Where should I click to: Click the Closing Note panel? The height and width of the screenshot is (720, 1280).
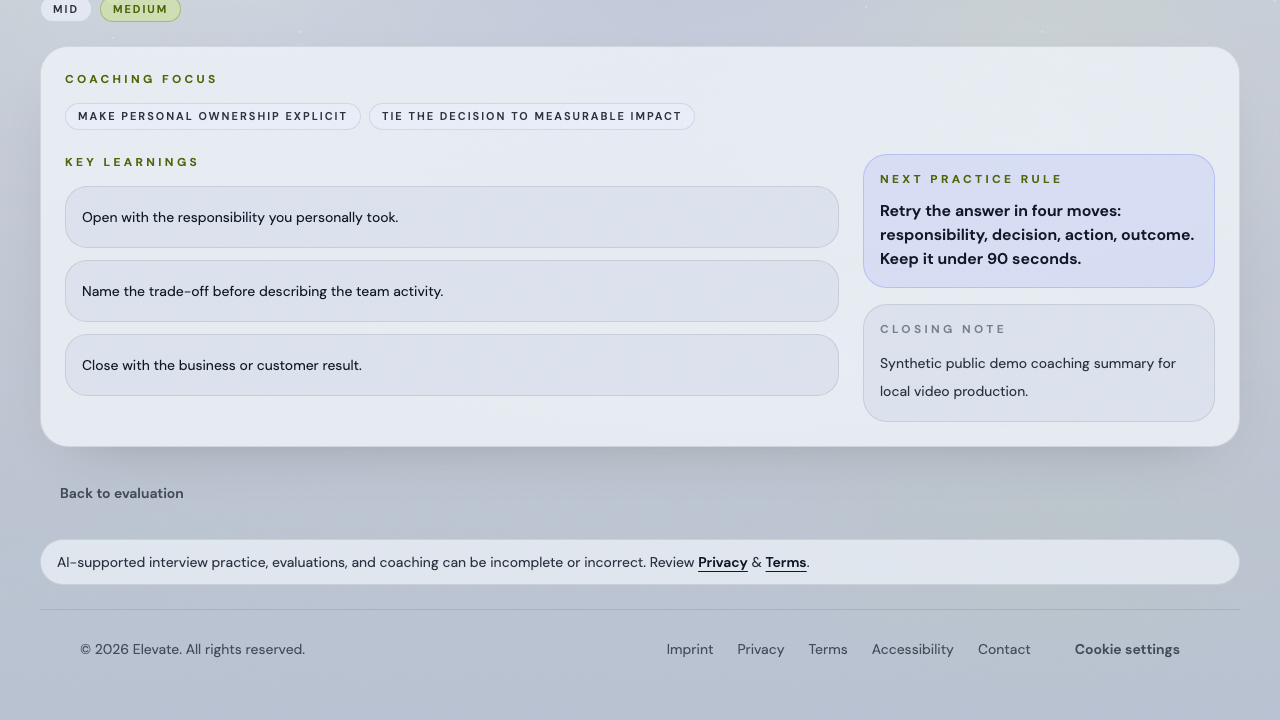click(x=1039, y=363)
